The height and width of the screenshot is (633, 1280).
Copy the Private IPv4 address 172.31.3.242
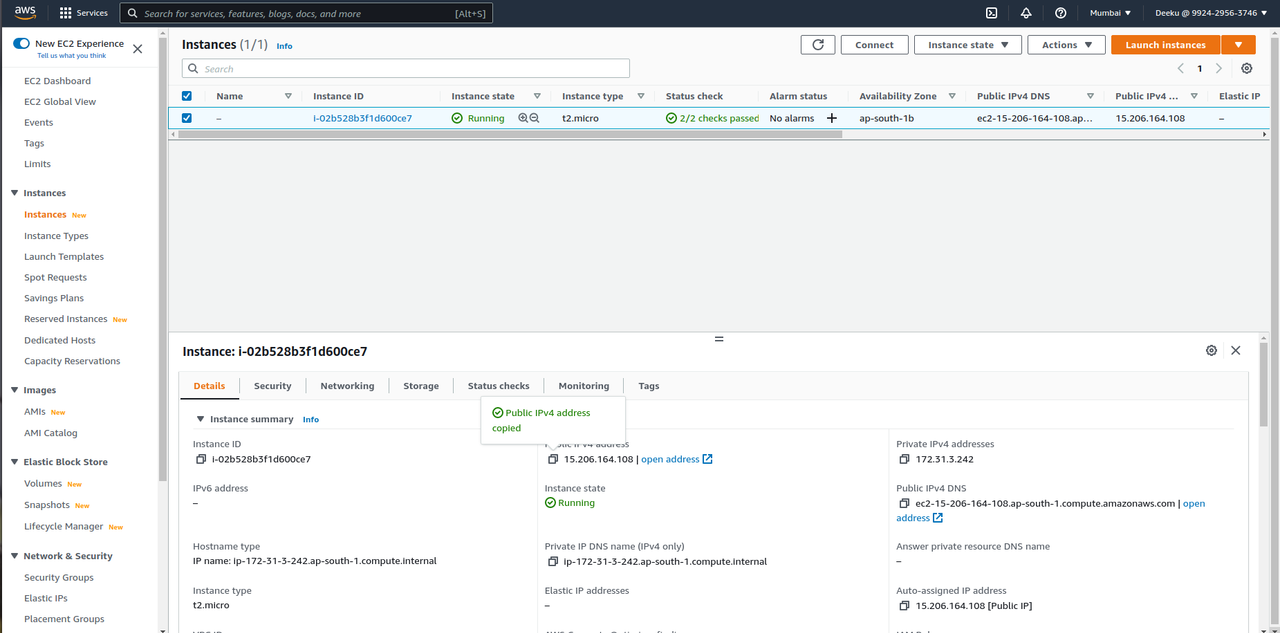point(905,460)
